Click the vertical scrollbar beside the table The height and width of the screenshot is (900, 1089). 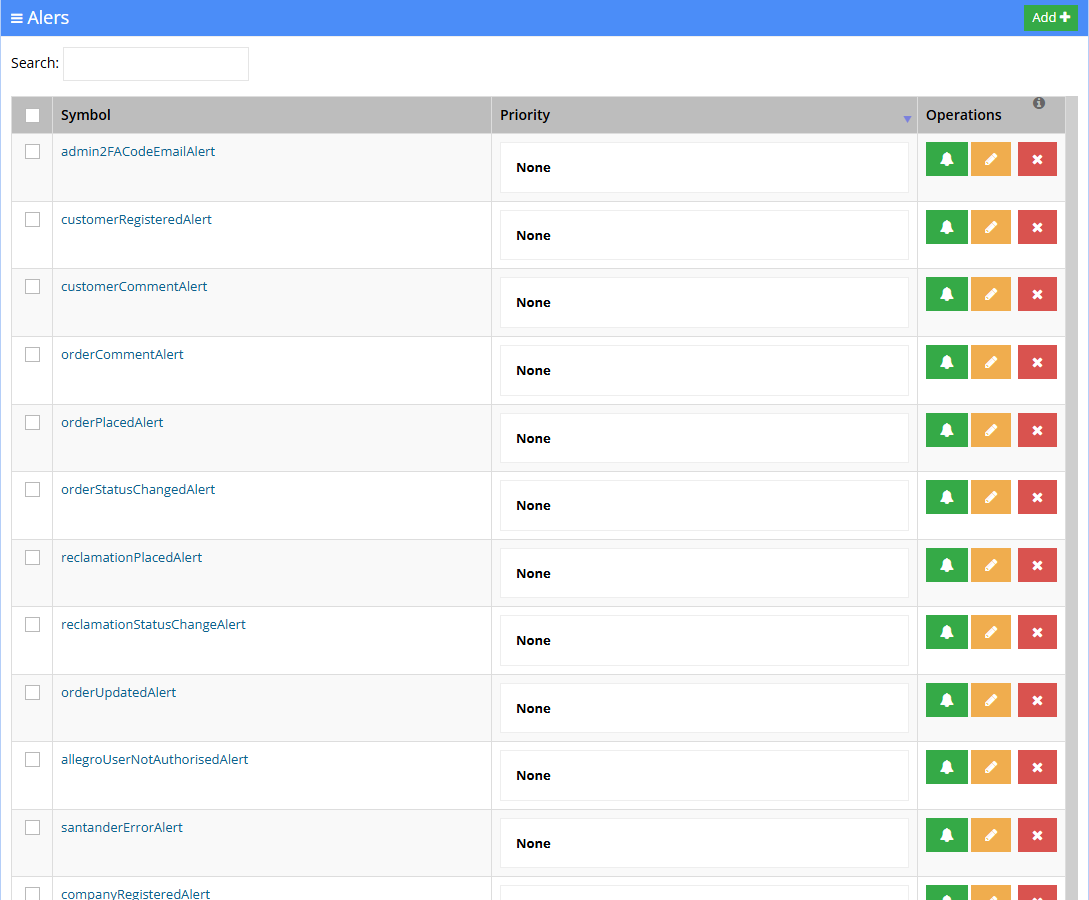click(x=1072, y=498)
